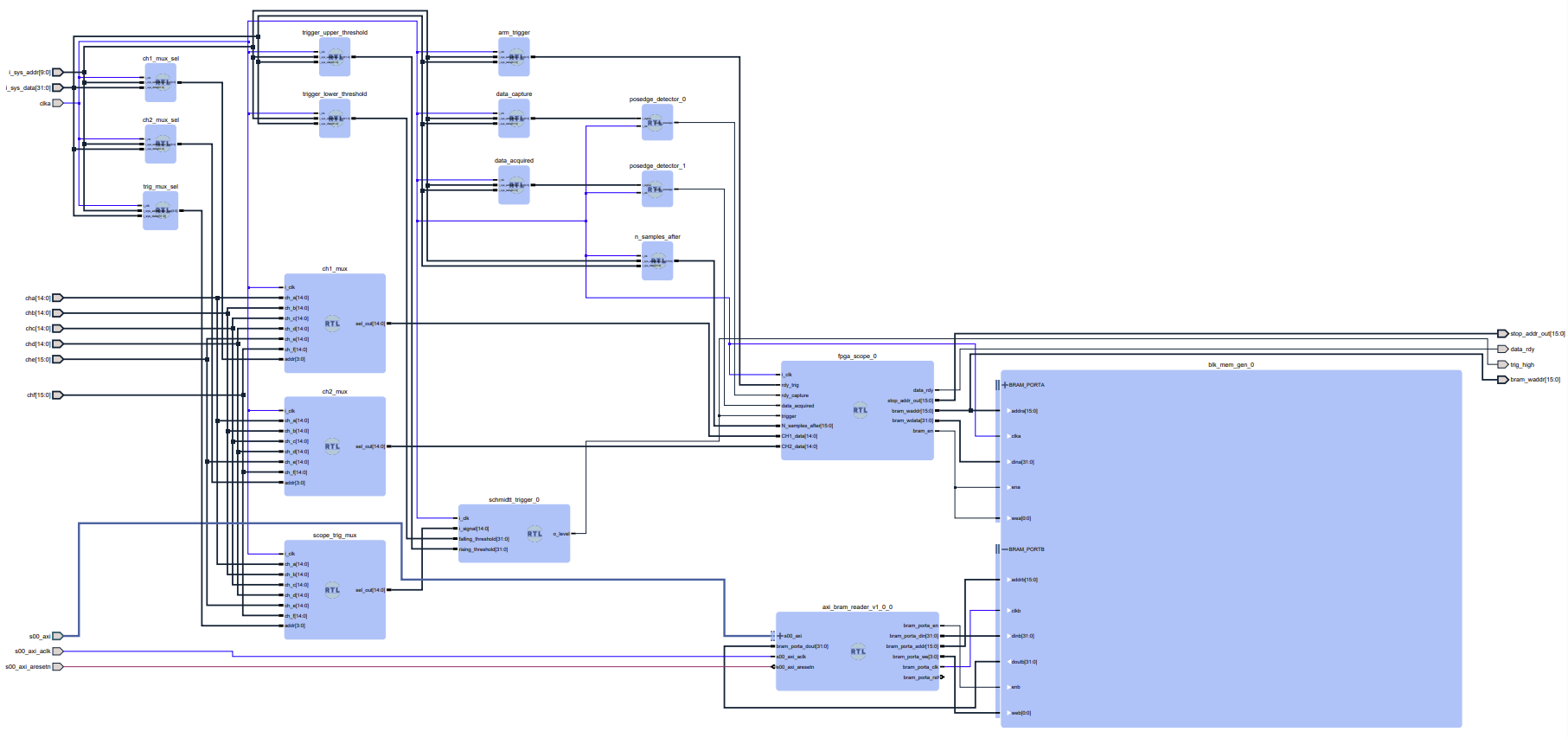1568x738 pixels.
Task: Click the clka input port symbol
Action: (x=58, y=103)
